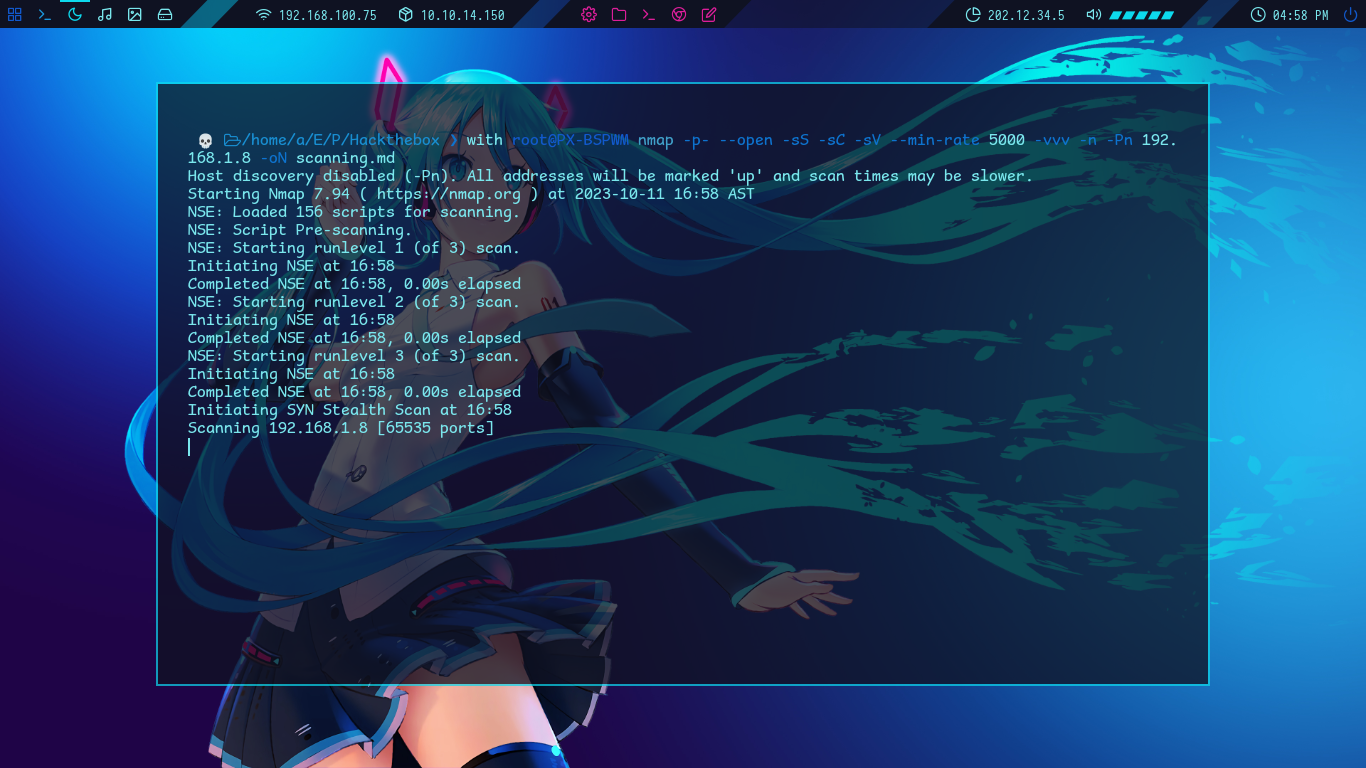1366x768 pixels.
Task: Open the disk drive workspace icon
Action: click(x=165, y=14)
